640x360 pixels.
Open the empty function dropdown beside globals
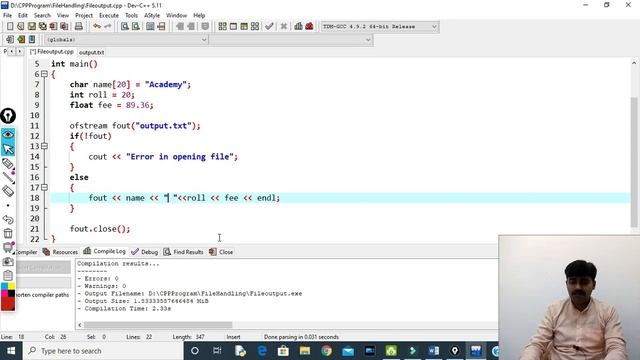pyautogui.click(x=291, y=40)
